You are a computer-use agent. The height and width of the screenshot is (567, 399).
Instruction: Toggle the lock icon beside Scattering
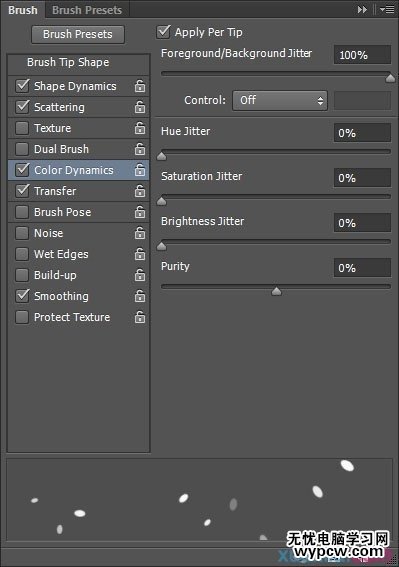pyautogui.click(x=140, y=107)
